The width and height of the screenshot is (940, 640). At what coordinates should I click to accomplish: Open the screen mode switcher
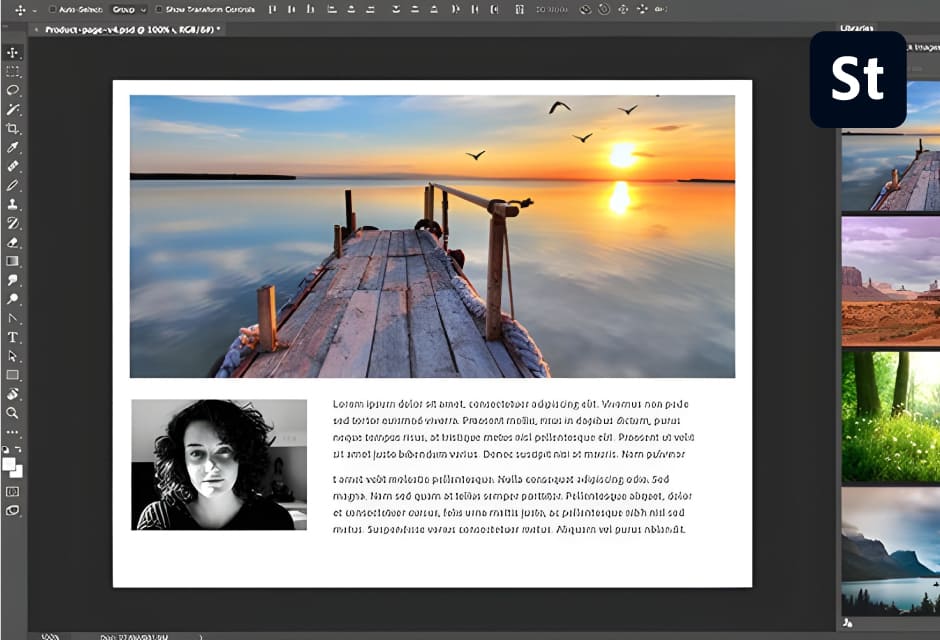(x=12, y=510)
